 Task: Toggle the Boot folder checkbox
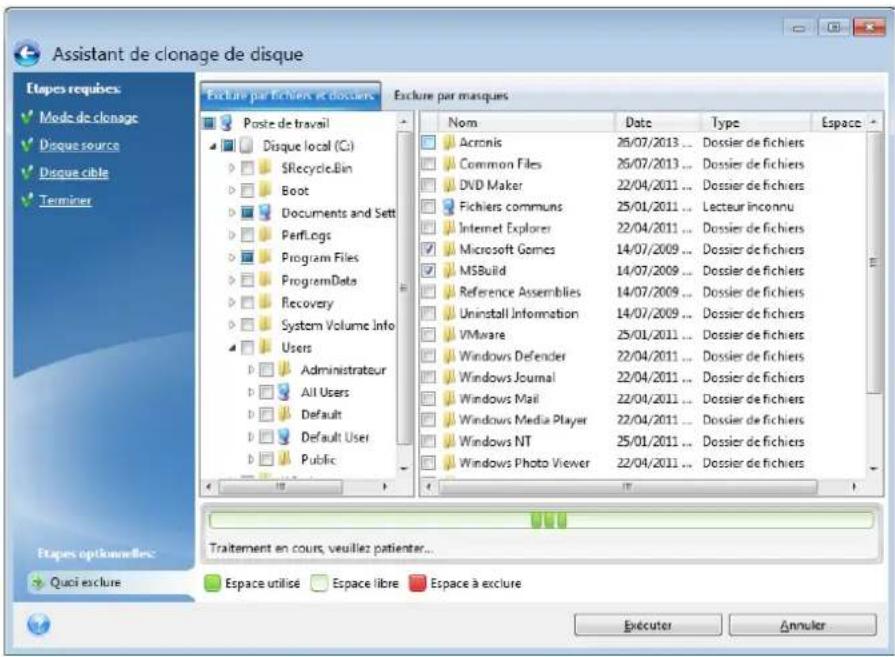[247, 190]
